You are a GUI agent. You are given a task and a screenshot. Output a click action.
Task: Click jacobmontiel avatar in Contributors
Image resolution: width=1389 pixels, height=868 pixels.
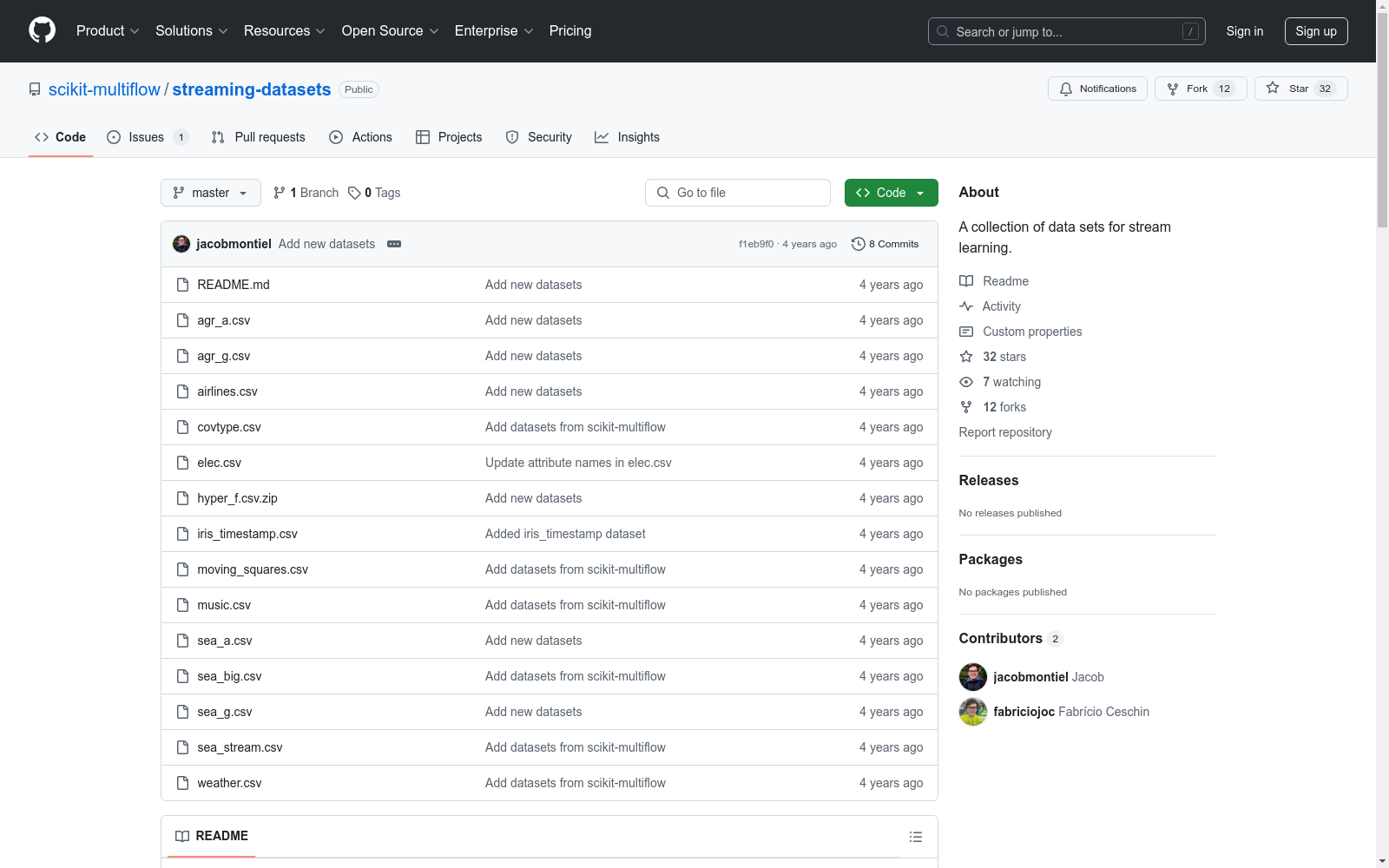(973, 677)
